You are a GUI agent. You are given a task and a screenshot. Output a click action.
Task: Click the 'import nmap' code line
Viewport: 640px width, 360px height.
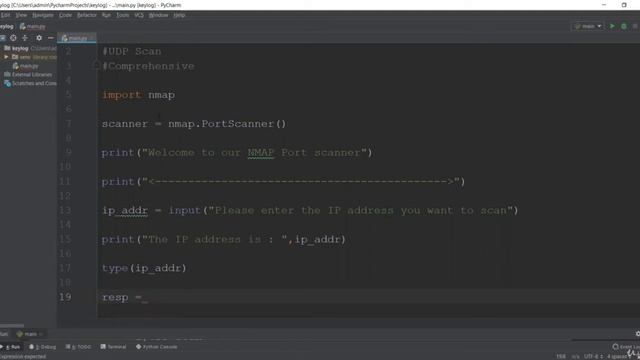138,95
